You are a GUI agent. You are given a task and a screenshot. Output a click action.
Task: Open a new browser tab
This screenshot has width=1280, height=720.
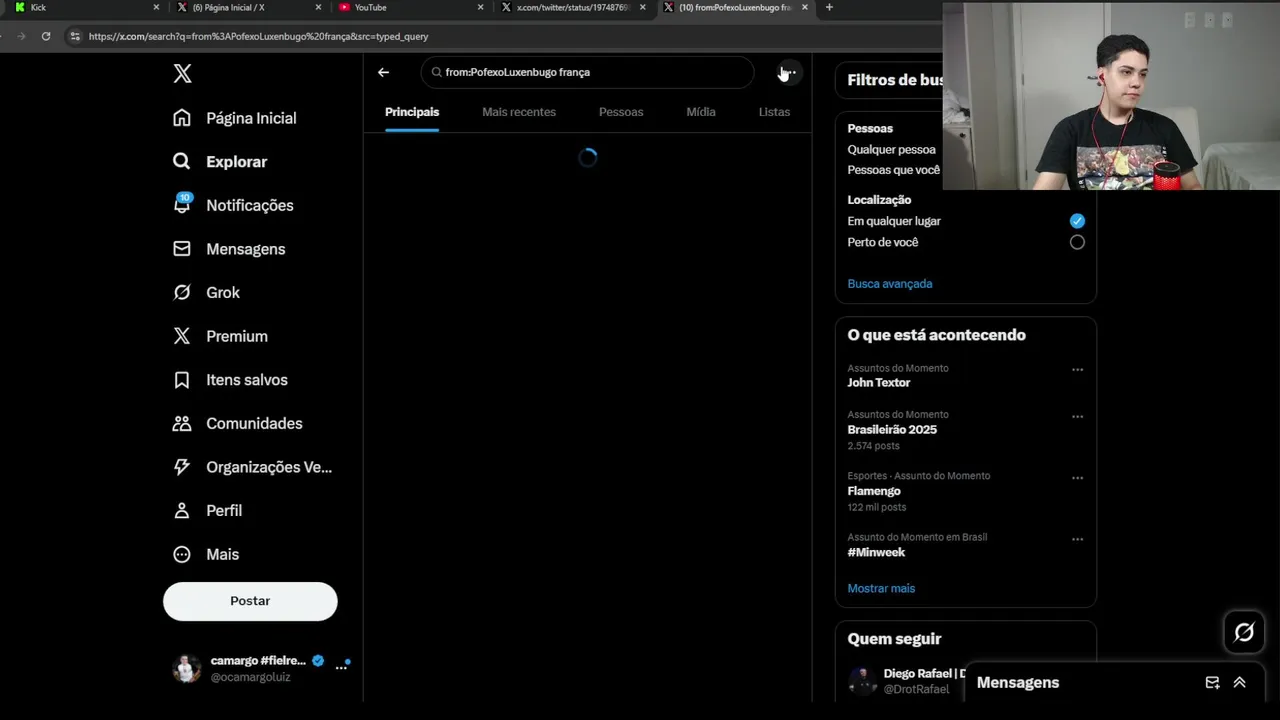point(829,7)
